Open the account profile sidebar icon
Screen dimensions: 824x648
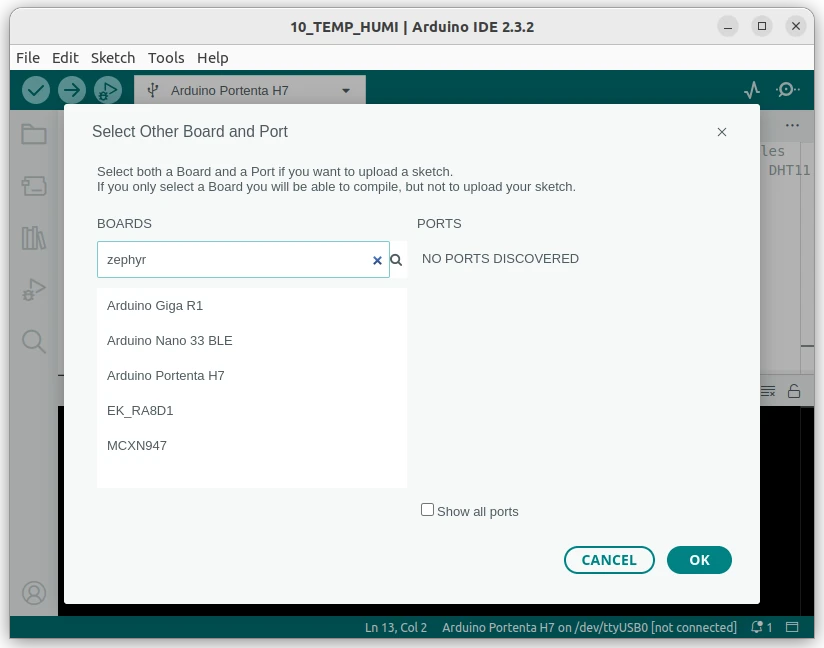pyautogui.click(x=34, y=593)
